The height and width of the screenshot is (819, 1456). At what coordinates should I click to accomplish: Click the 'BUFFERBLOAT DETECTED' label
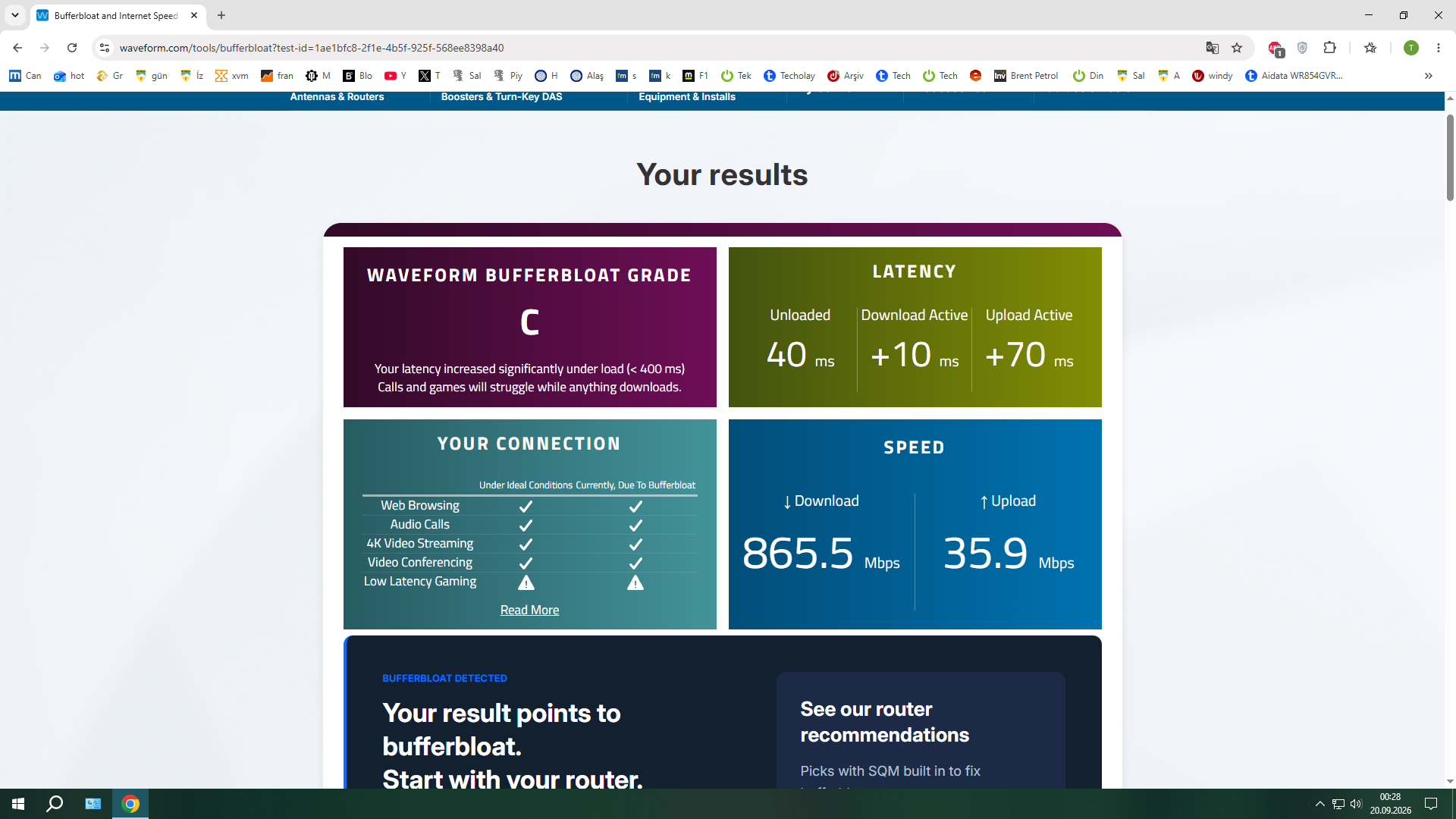point(444,678)
